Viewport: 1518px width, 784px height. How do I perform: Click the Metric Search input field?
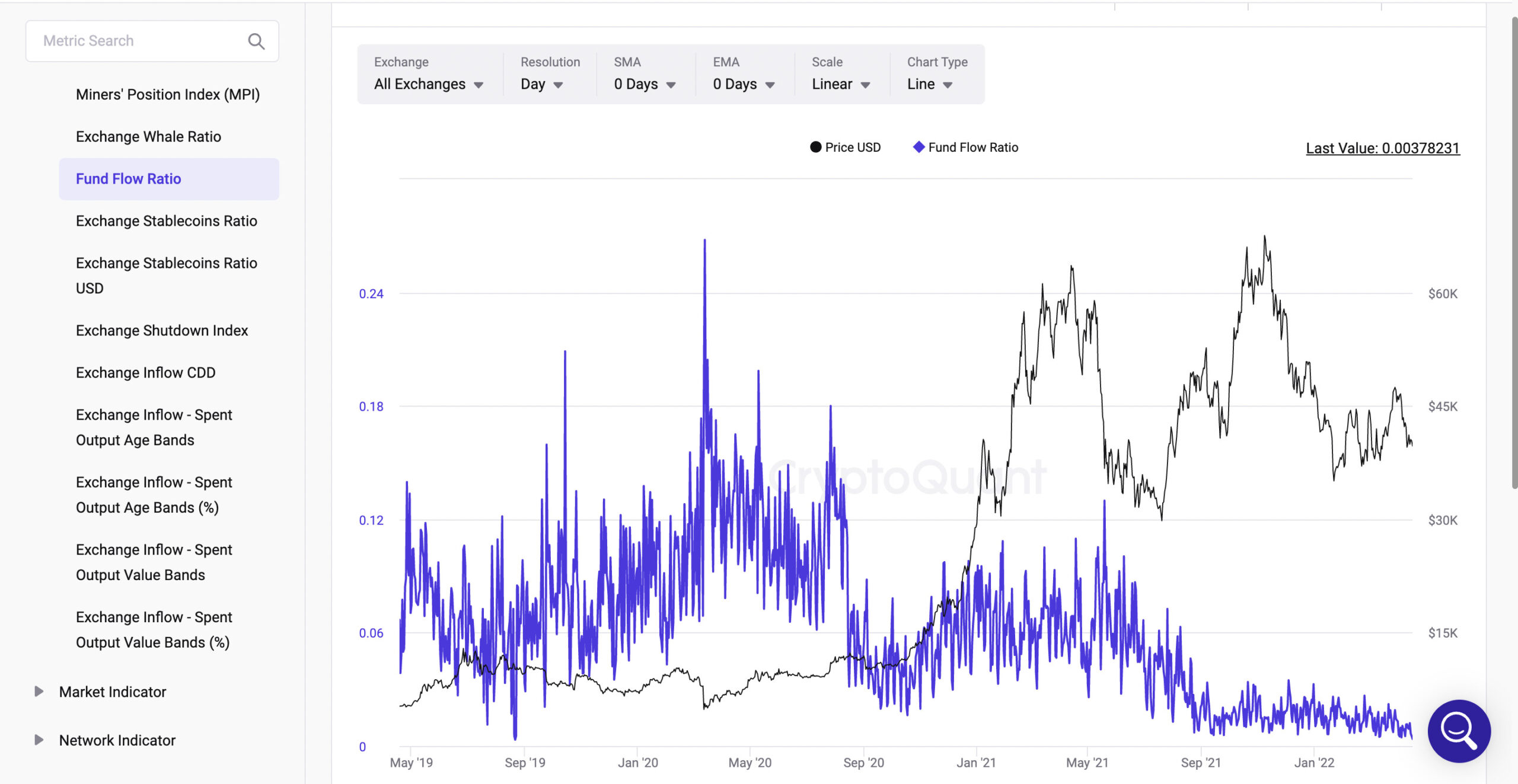coord(152,40)
